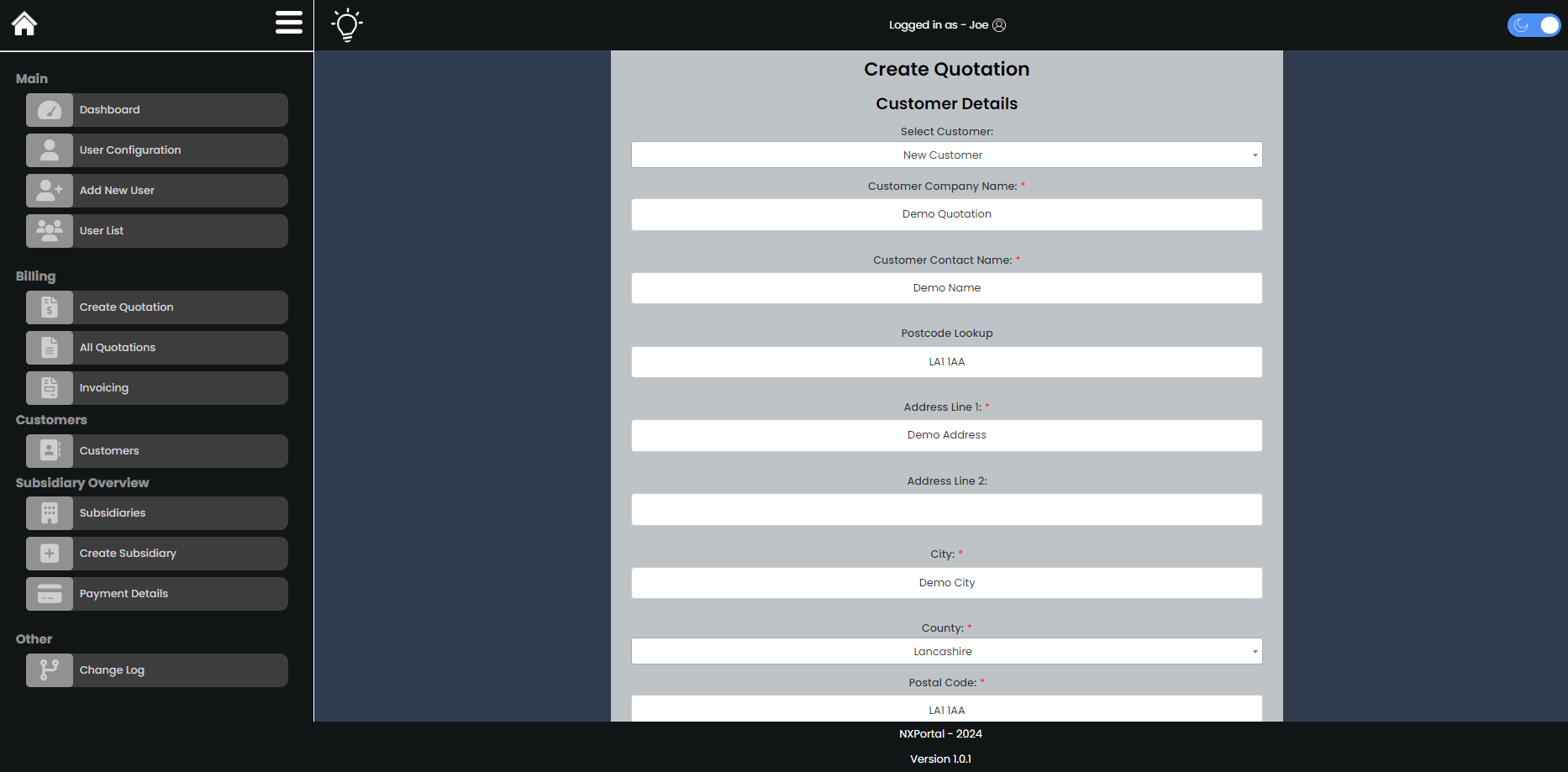Click the Invoicing document icon

[x=49, y=387]
